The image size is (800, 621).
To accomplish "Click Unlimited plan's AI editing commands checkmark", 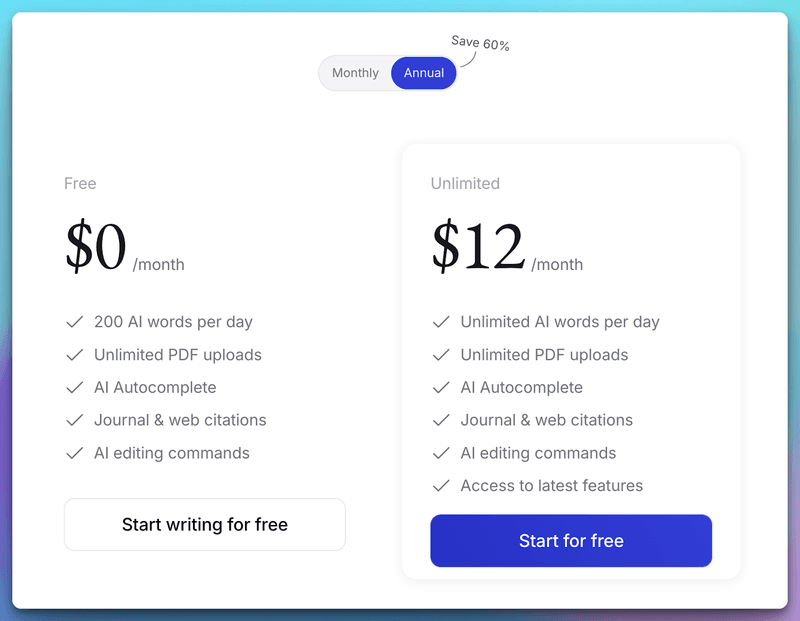I will click(441, 453).
